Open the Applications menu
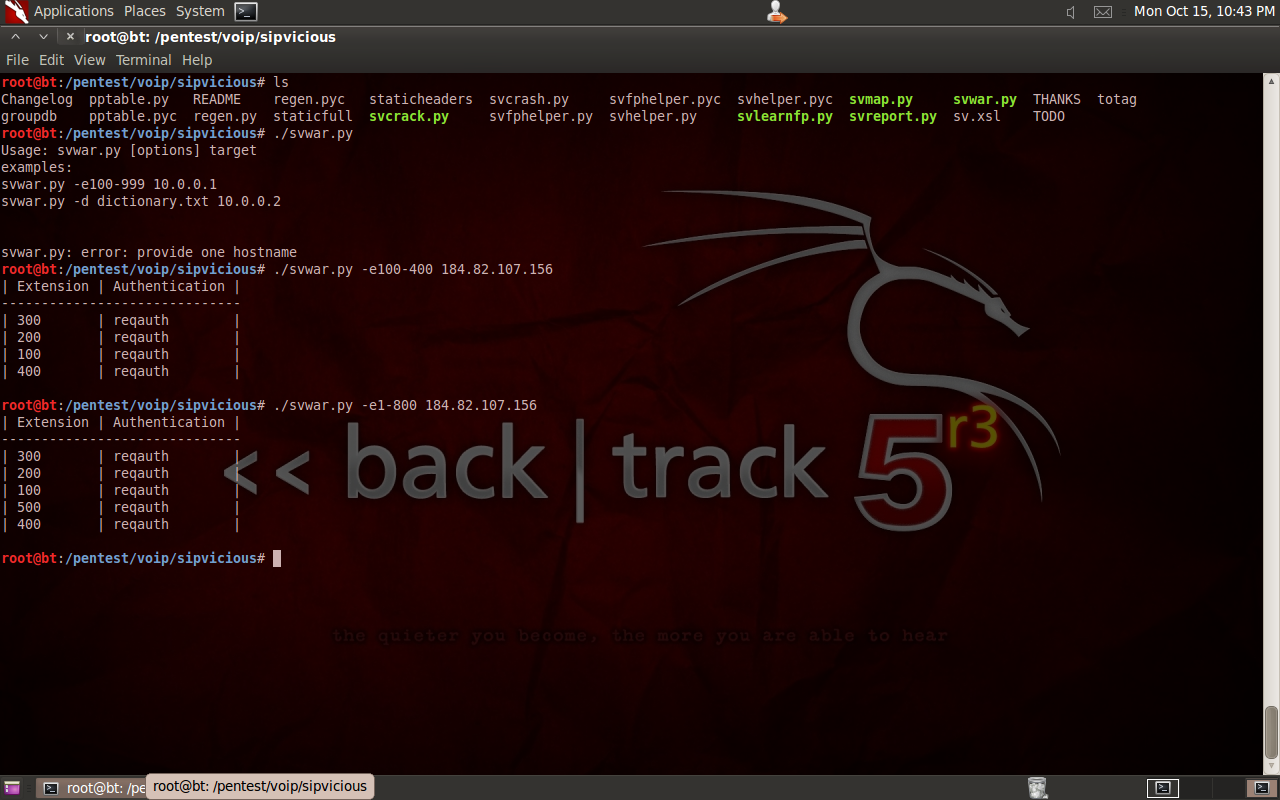Image resolution: width=1280 pixels, height=800 pixels. (x=74, y=11)
